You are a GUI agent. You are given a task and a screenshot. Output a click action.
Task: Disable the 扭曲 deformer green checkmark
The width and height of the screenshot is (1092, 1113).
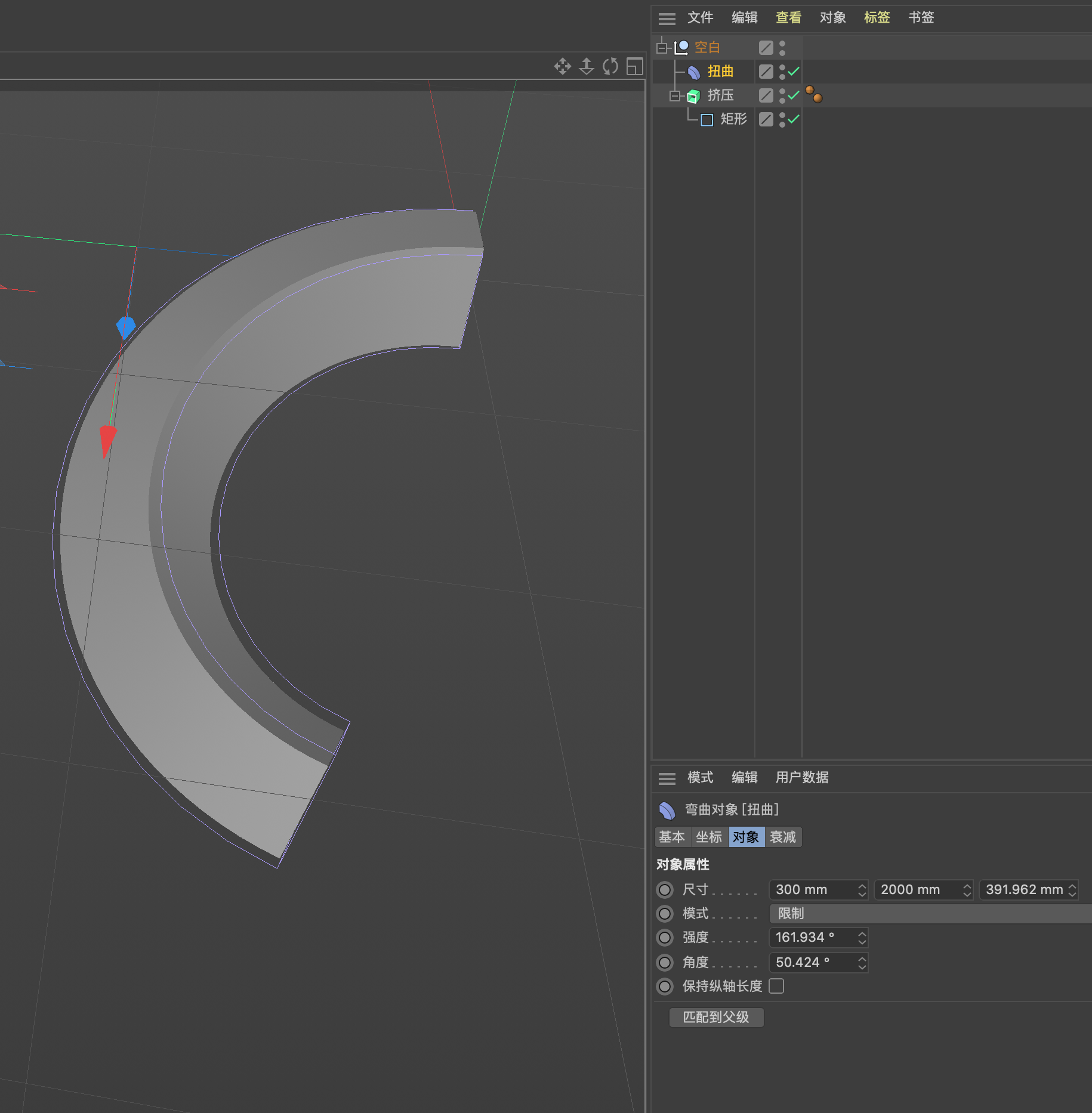[794, 72]
